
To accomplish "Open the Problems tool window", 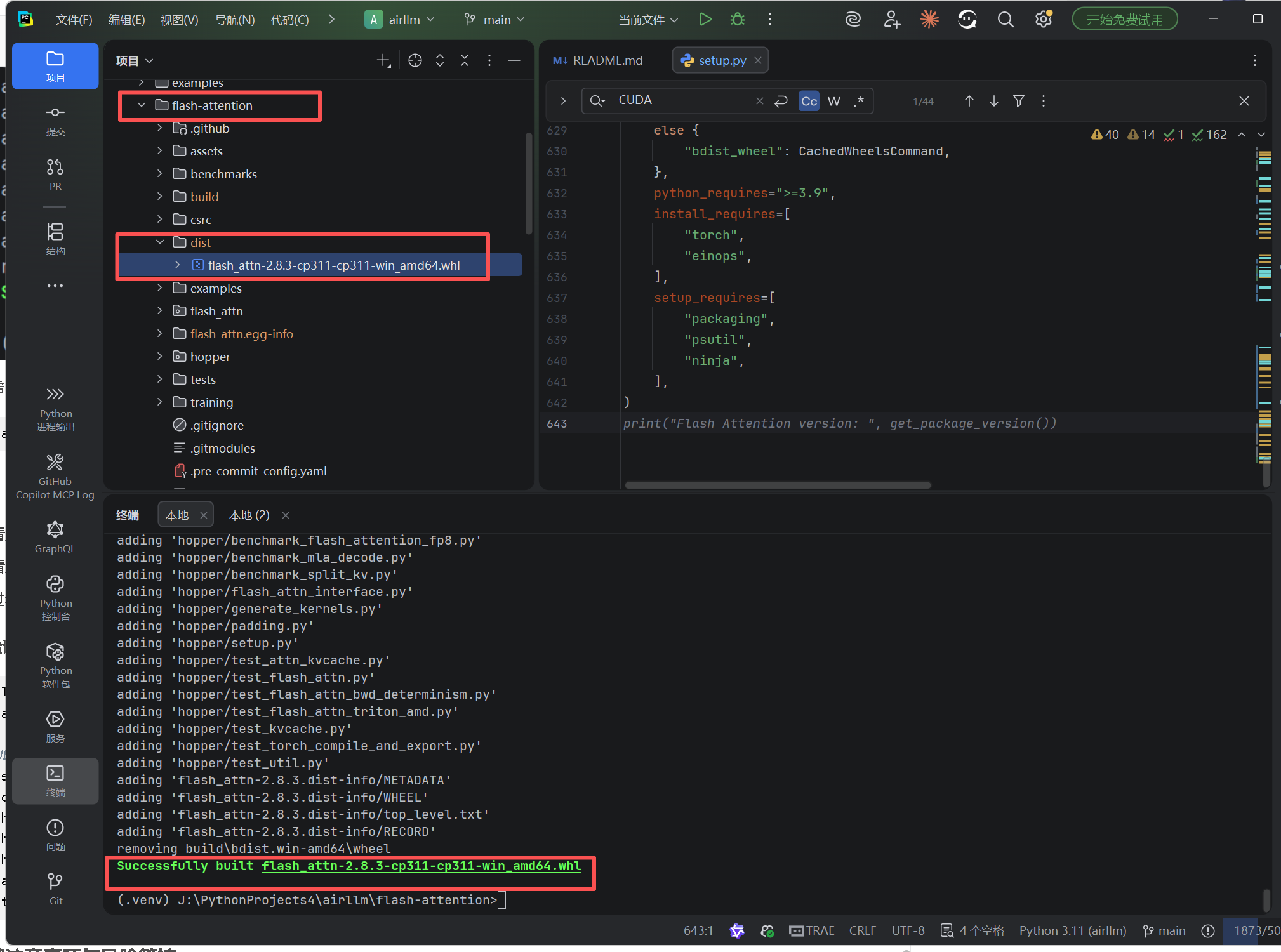I will pos(55,834).
